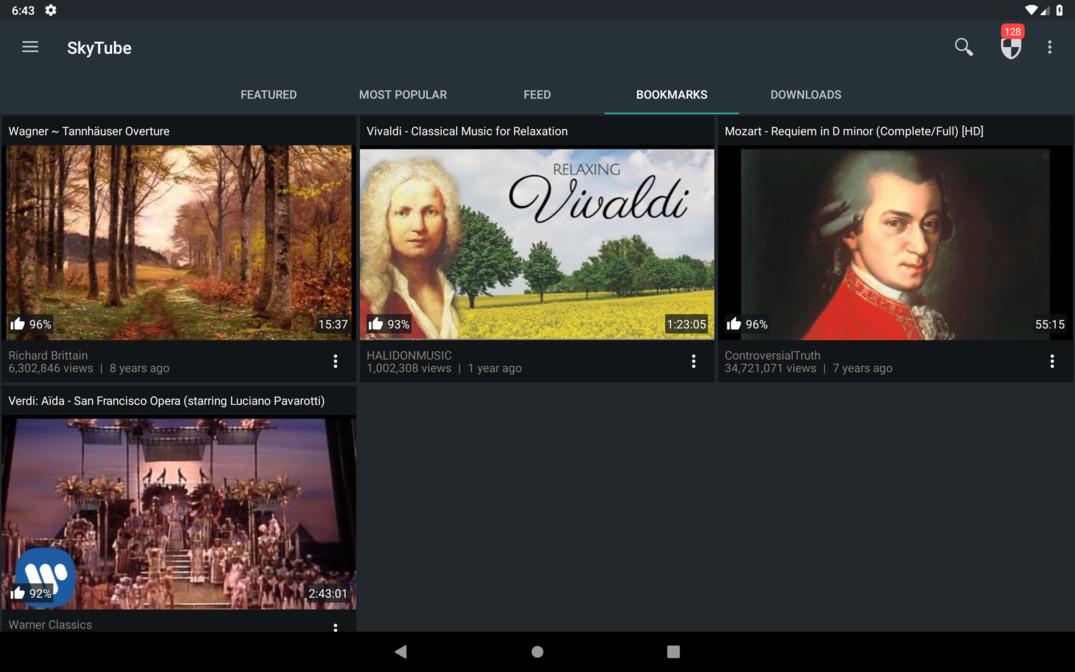Open options menu for Mozart Requiem video
The image size is (1075, 672).
(1051, 362)
